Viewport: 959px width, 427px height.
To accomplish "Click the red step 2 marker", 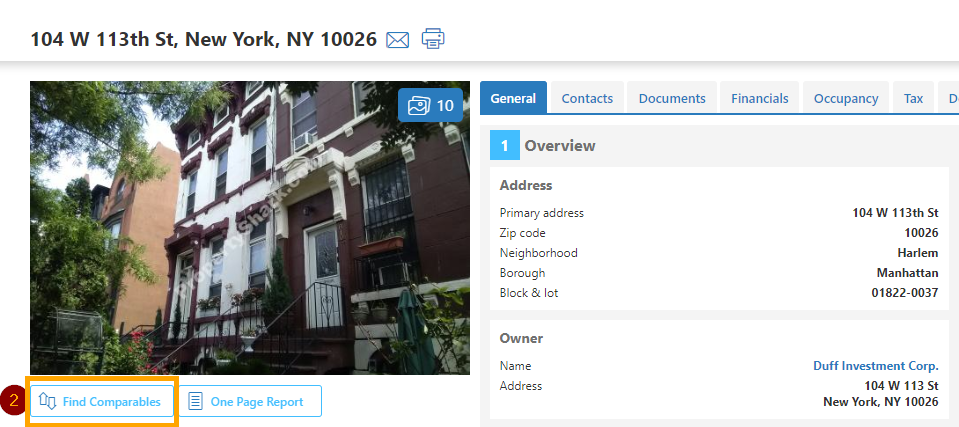I will 12,401.
